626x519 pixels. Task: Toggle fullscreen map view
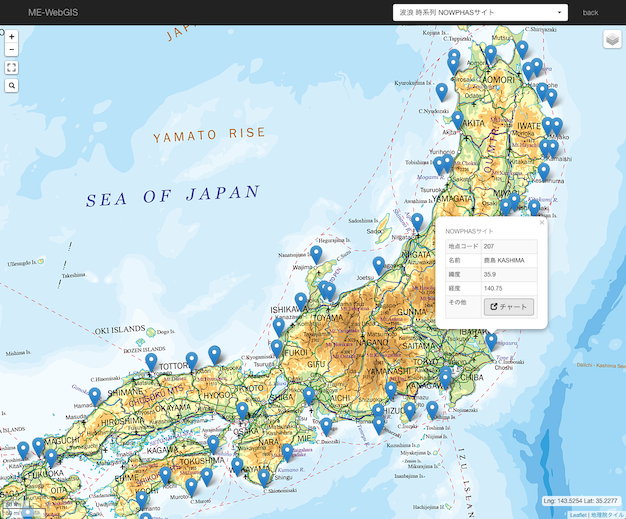(x=12, y=68)
